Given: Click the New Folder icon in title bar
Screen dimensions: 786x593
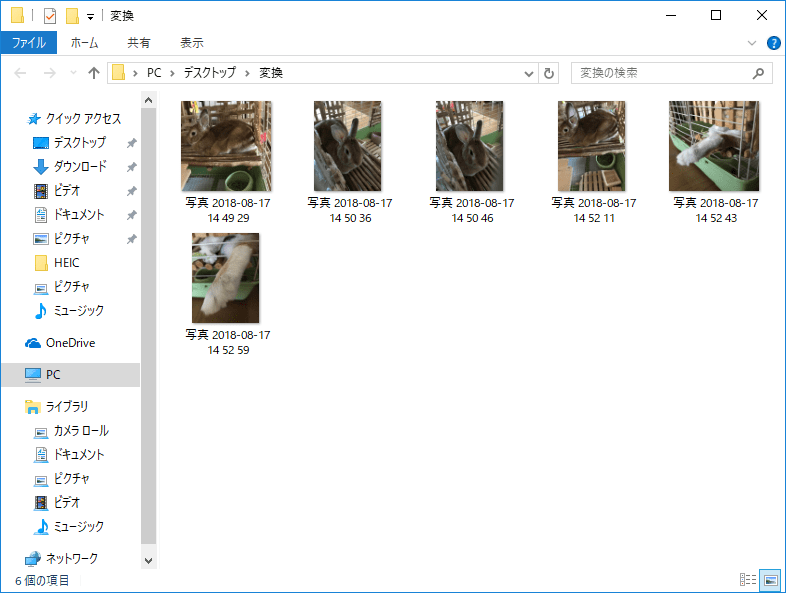Looking at the screenshot, I should pyautogui.click(x=72, y=16).
